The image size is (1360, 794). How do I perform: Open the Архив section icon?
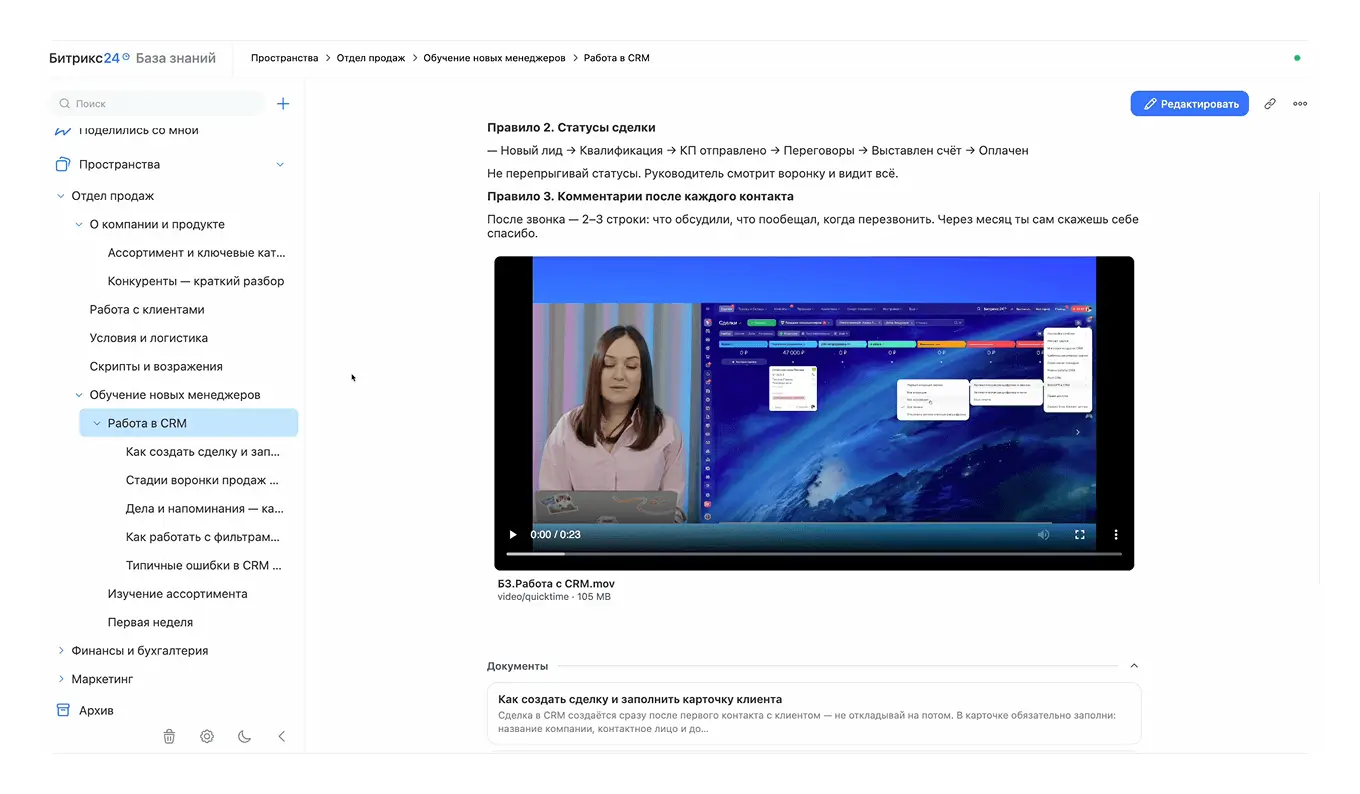(x=62, y=710)
